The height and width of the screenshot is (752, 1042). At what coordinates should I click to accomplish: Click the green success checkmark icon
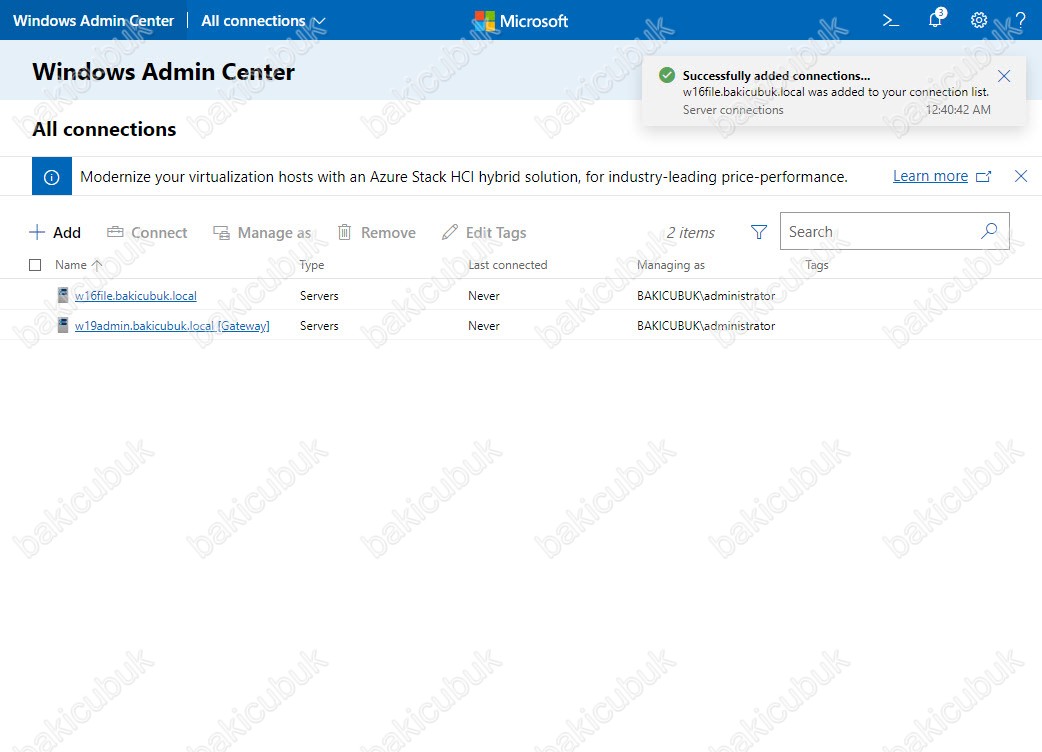tap(667, 75)
